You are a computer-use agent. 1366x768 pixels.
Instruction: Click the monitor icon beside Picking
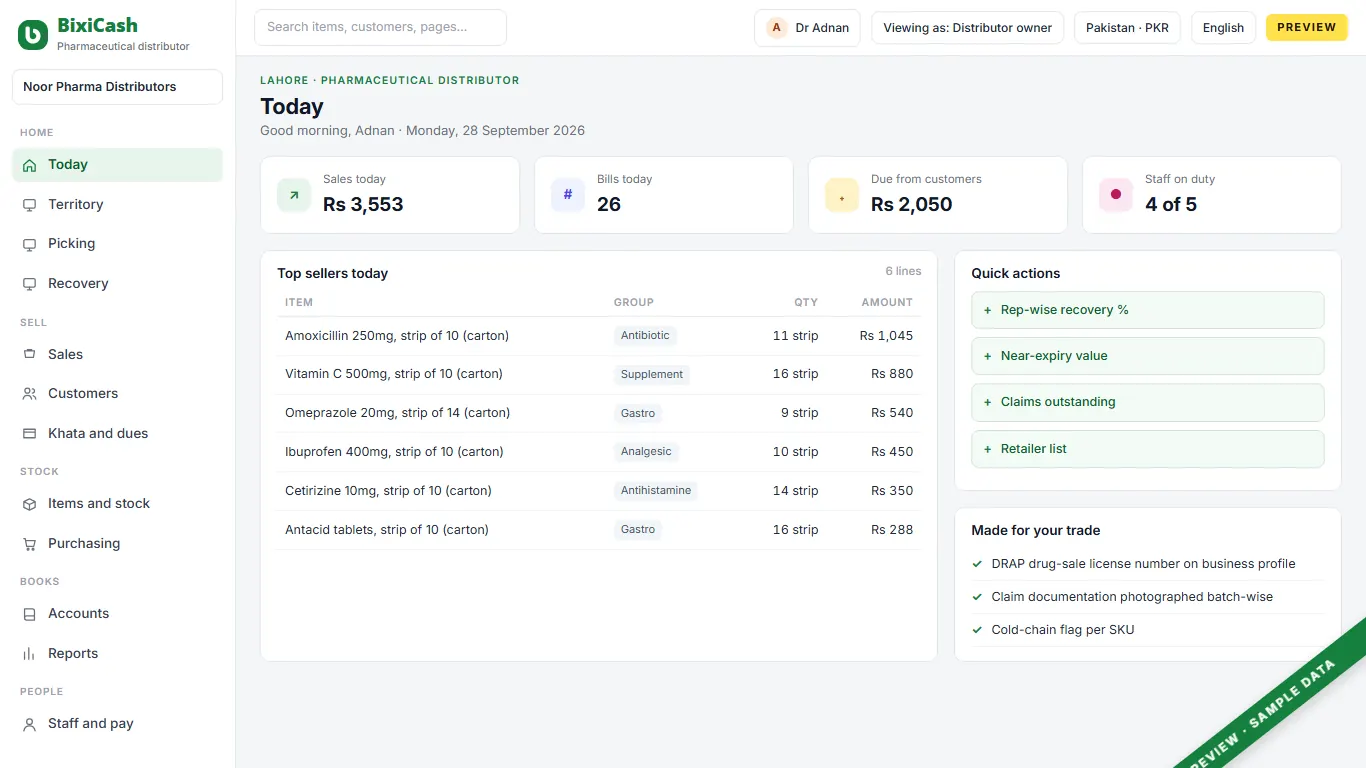(29, 244)
